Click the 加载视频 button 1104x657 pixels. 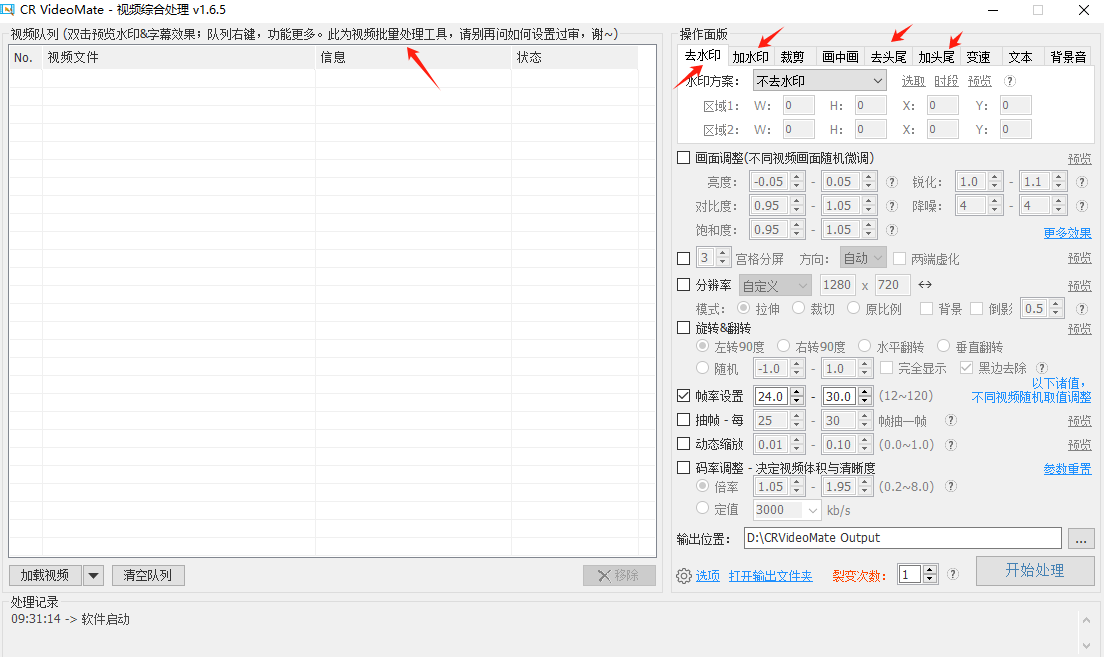coord(45,575)
